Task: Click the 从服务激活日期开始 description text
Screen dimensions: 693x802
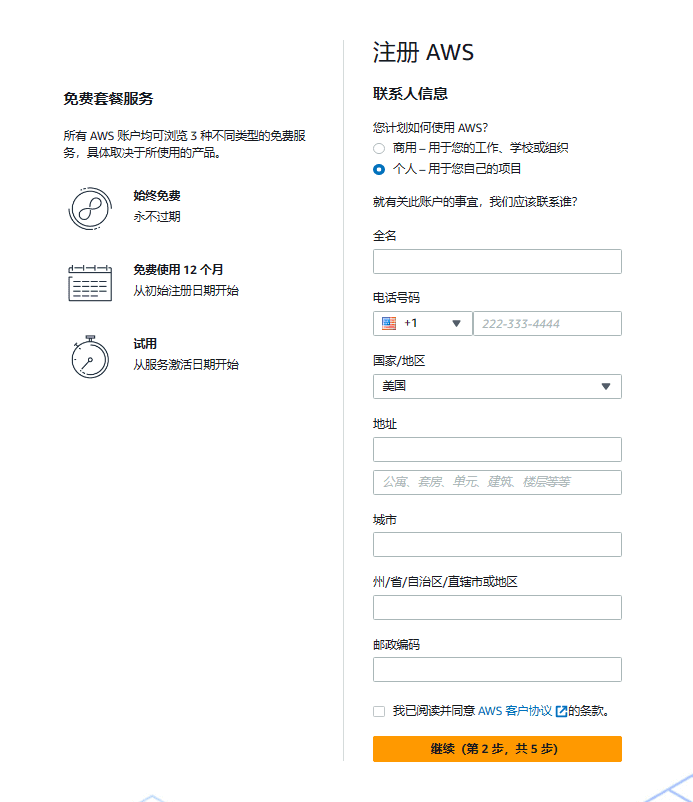Action: (x=186, y=365)
